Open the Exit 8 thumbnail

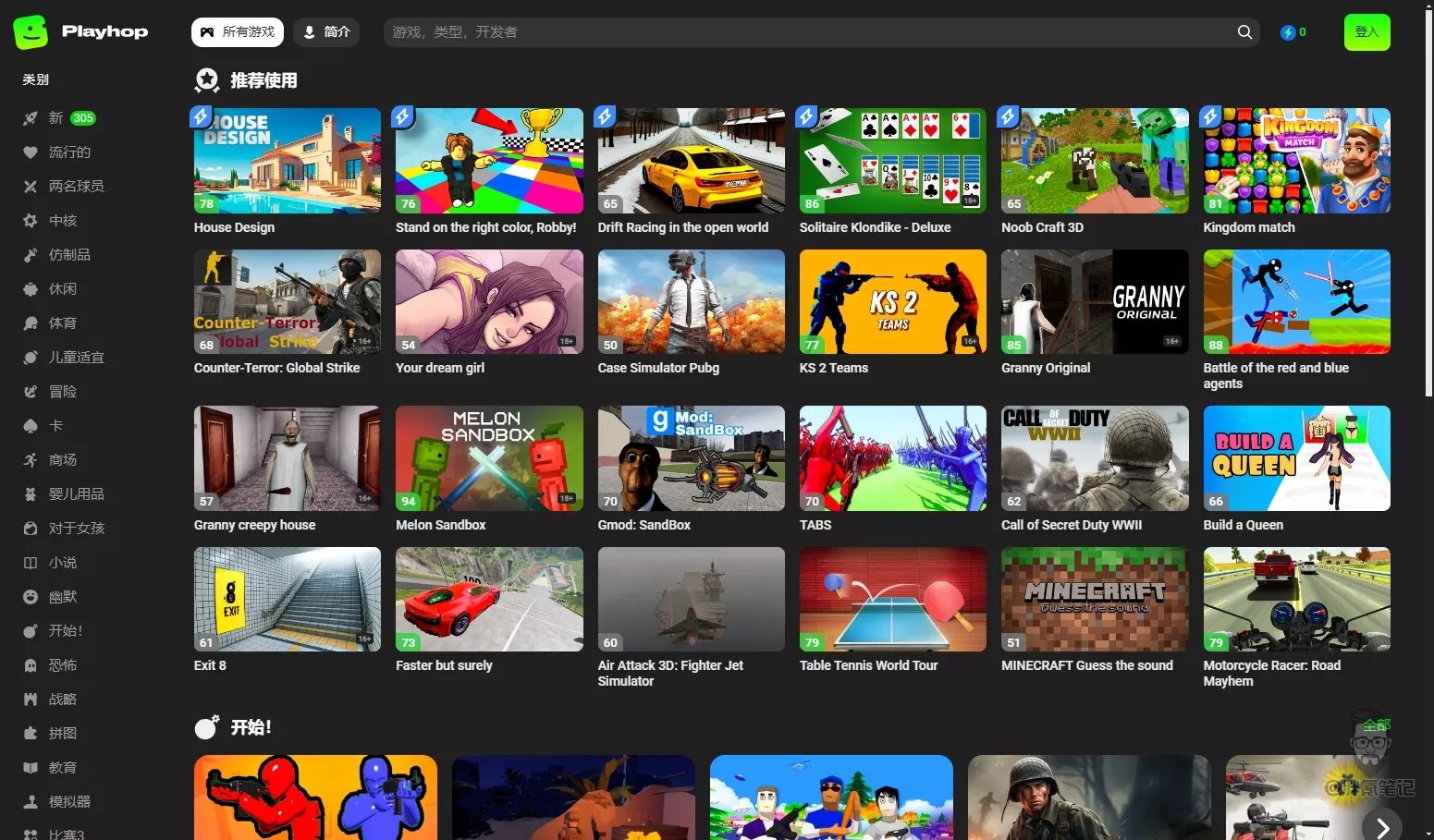[x=288, y=599]
